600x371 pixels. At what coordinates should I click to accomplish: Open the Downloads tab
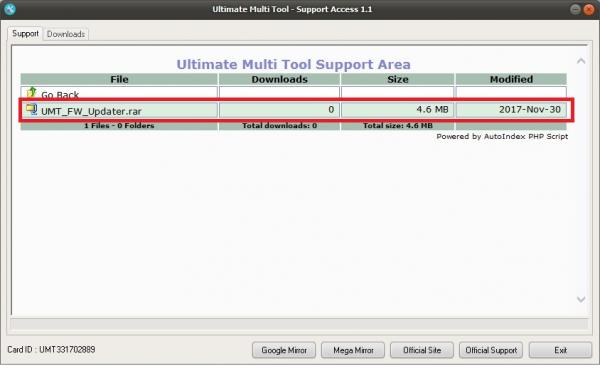(x=66, y=34)
